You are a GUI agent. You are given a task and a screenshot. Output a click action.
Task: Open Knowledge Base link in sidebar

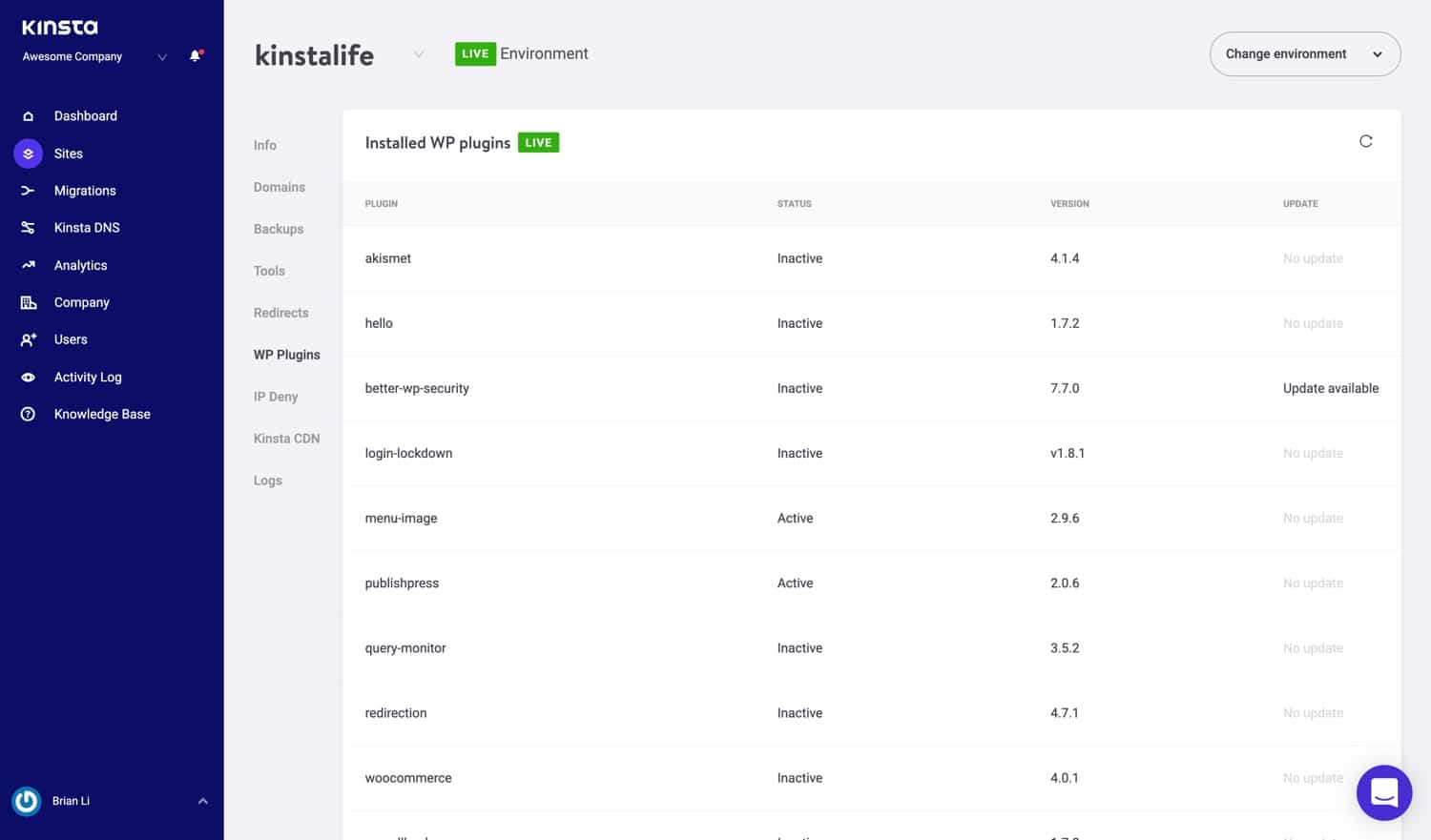click(x=102, y=414)
